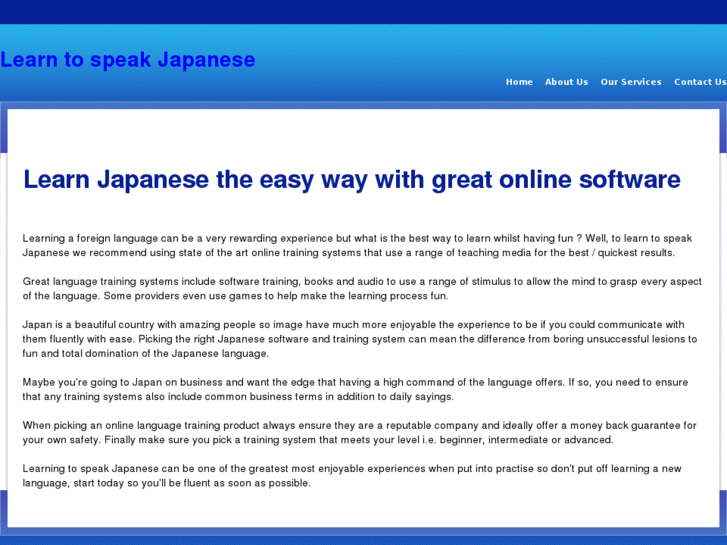
Task: Click paragraph starting 'Japan is a beautiful country'
Action: click(360, 339)
